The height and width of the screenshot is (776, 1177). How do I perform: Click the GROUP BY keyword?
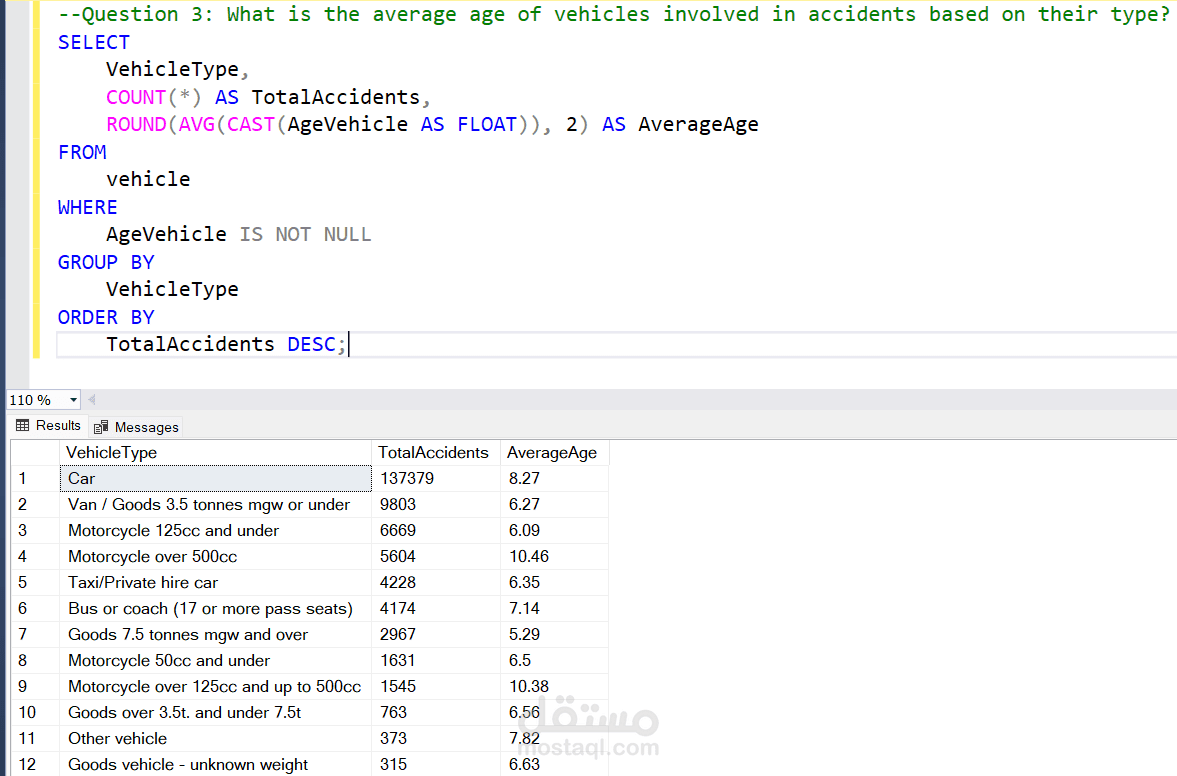coord(106,263)
